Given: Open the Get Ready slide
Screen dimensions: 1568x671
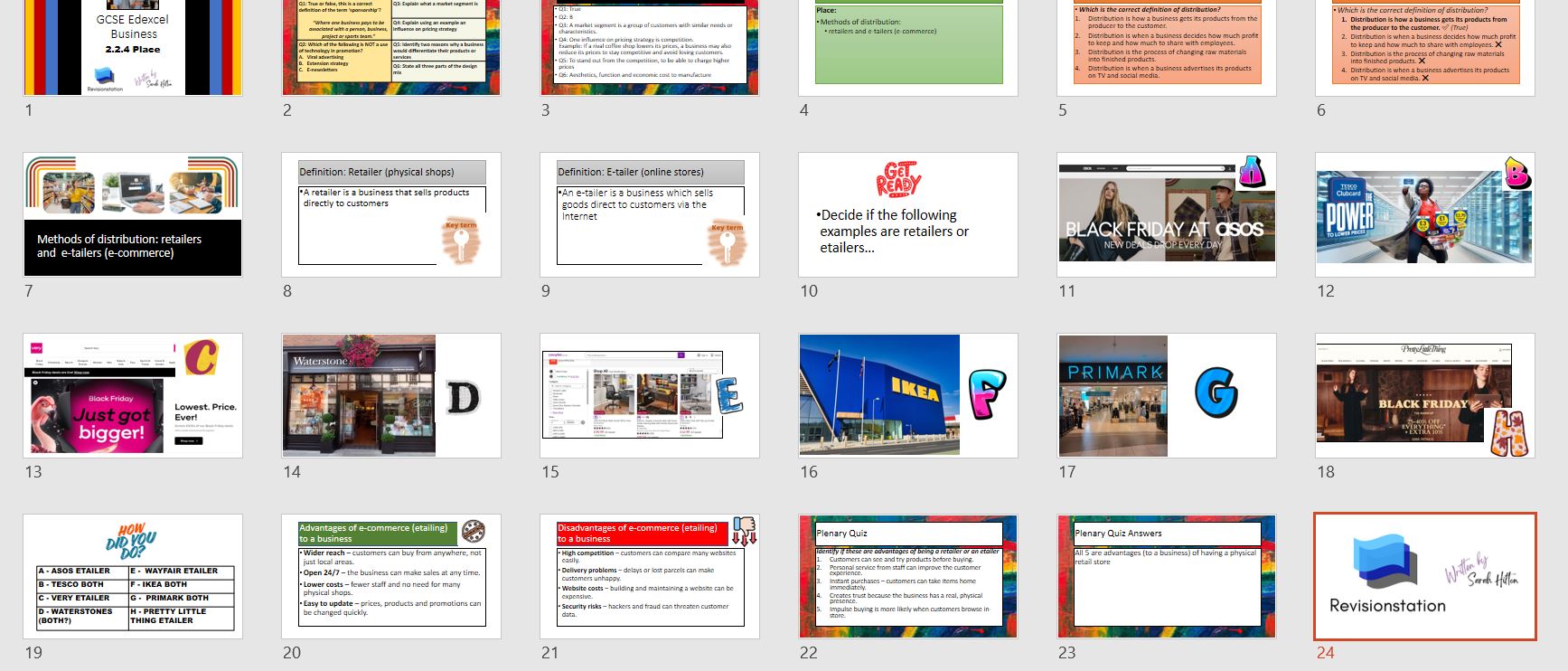Looking at the screenshot, I should point(908,214).
